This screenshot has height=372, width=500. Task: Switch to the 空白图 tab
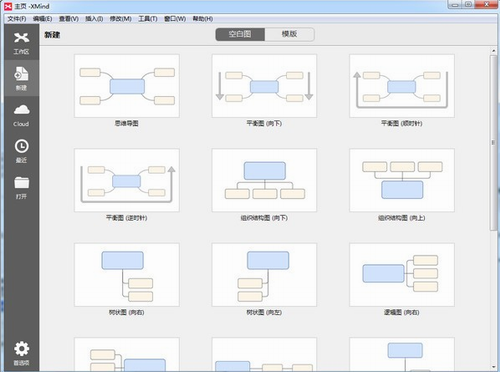coord(240,34)
